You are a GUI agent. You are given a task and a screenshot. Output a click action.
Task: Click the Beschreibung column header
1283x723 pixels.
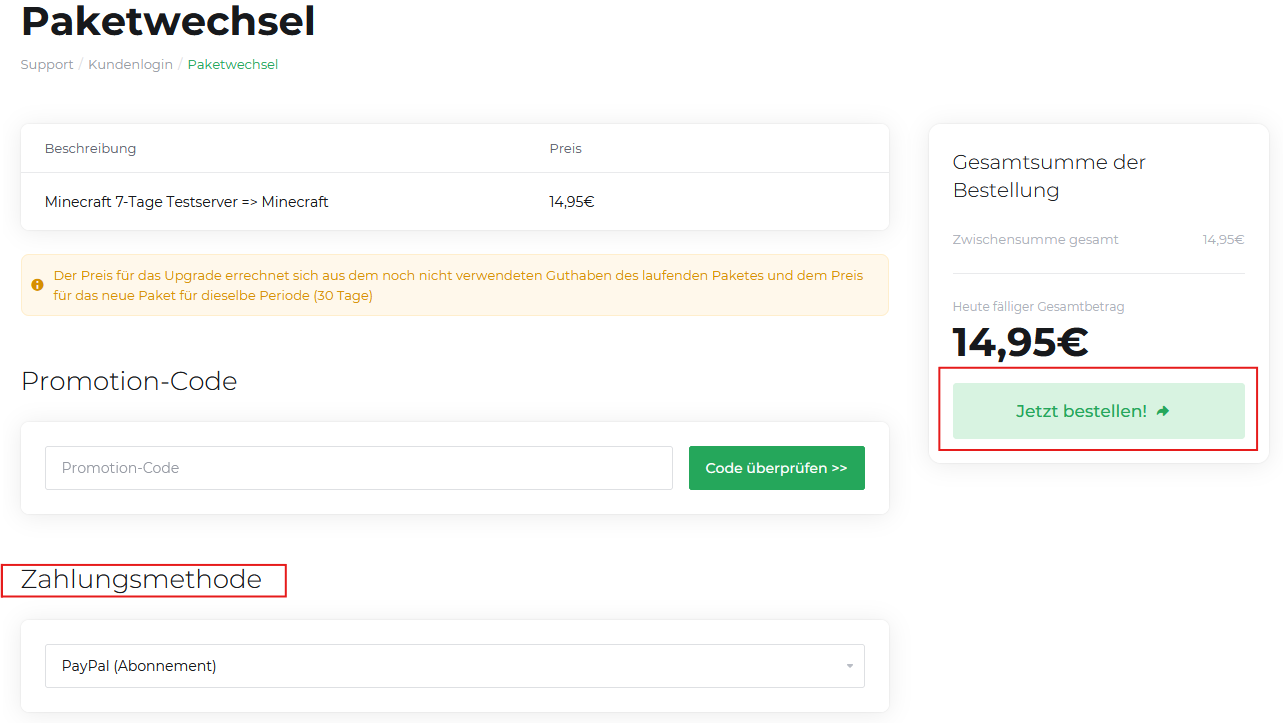point(90,149)
